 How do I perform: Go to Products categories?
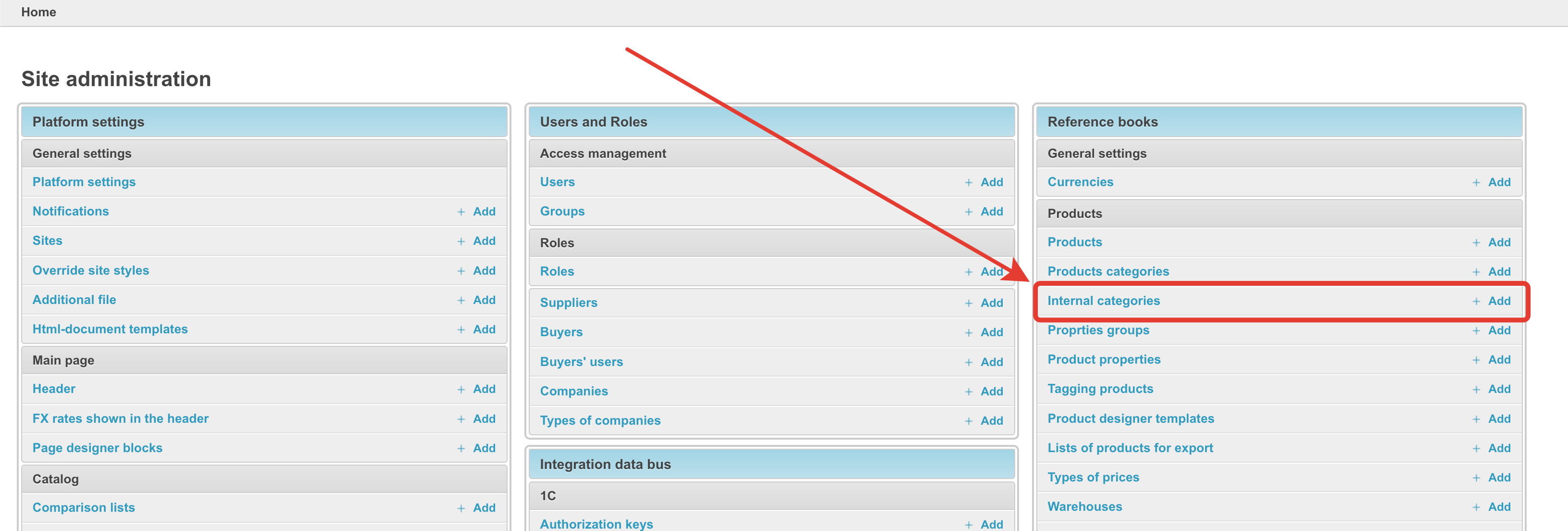[1108, 272]
